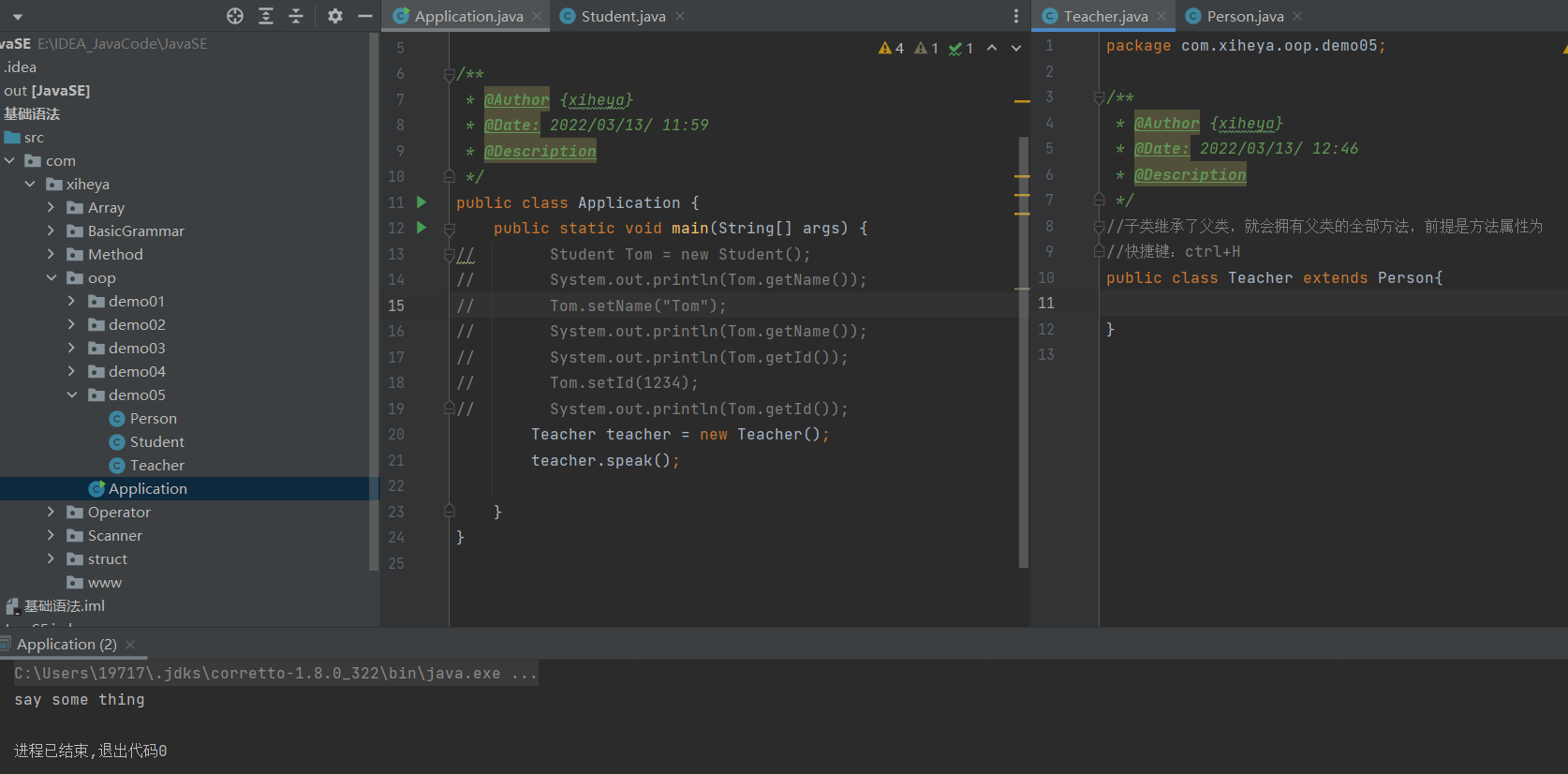The width and height of the screenshot is (1568, 774).
Task: Close the Teacher.java tab
Action: pos(1161,16)
